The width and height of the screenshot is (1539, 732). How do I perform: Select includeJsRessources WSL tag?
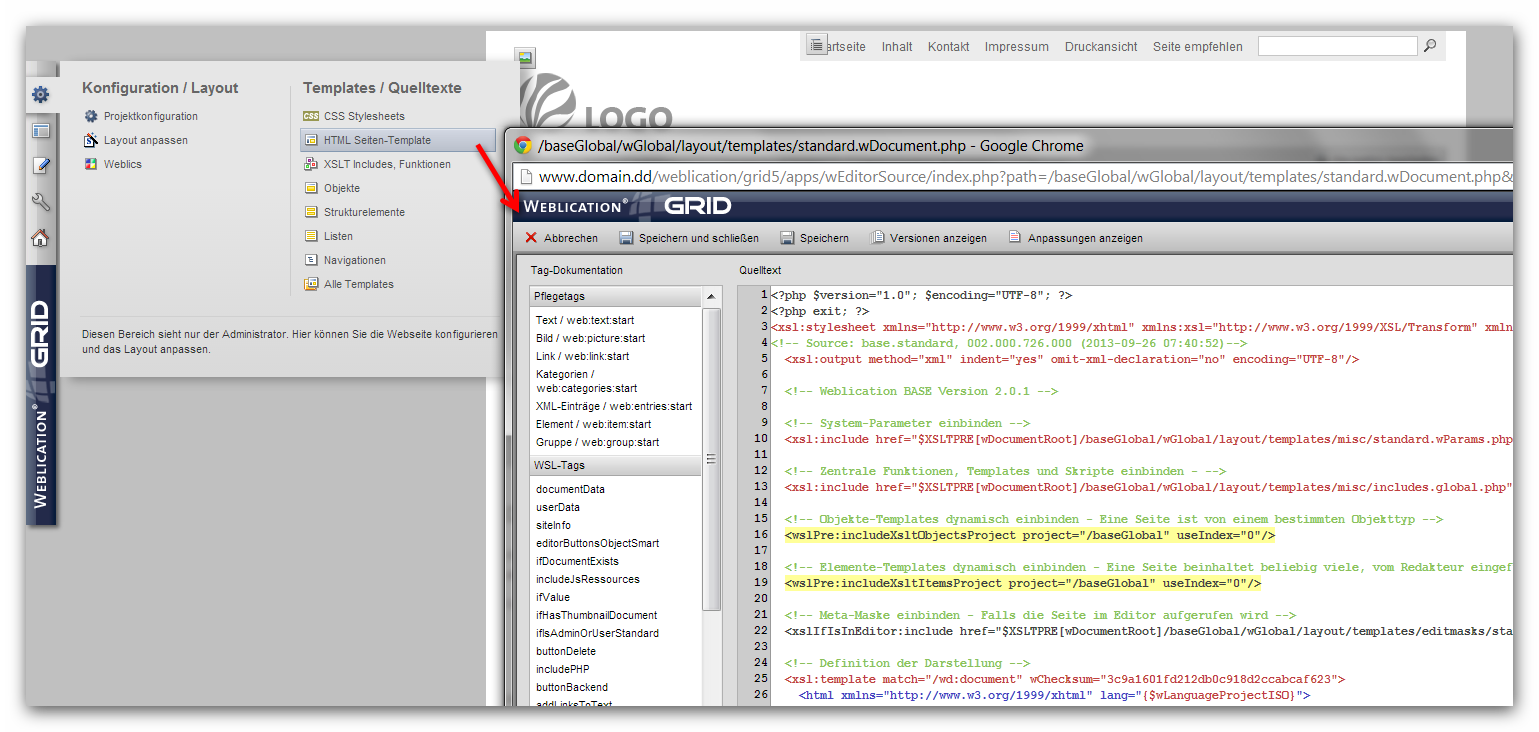[x=588, y=579]
